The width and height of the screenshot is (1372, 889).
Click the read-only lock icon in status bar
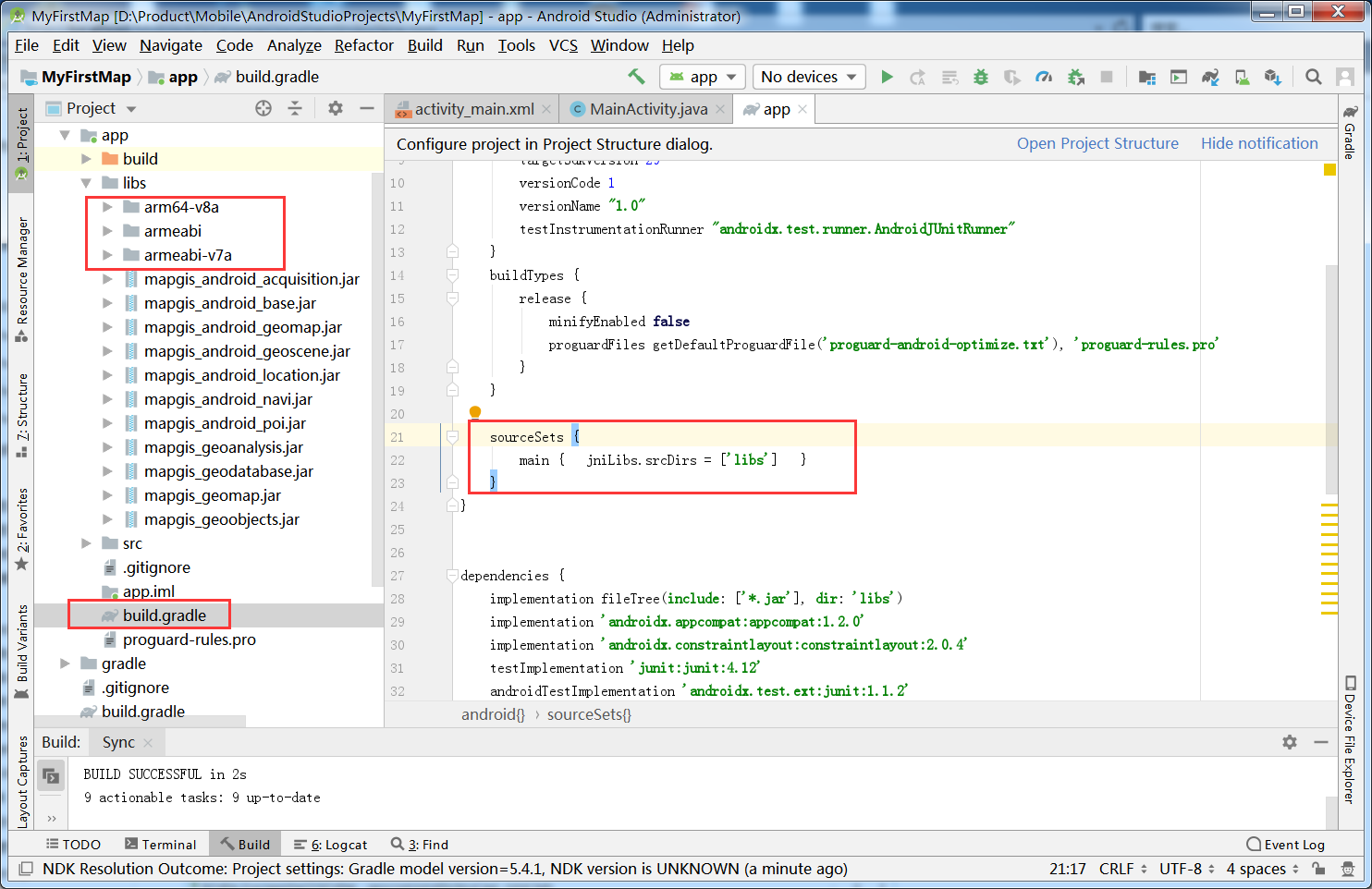(1319, 869)
